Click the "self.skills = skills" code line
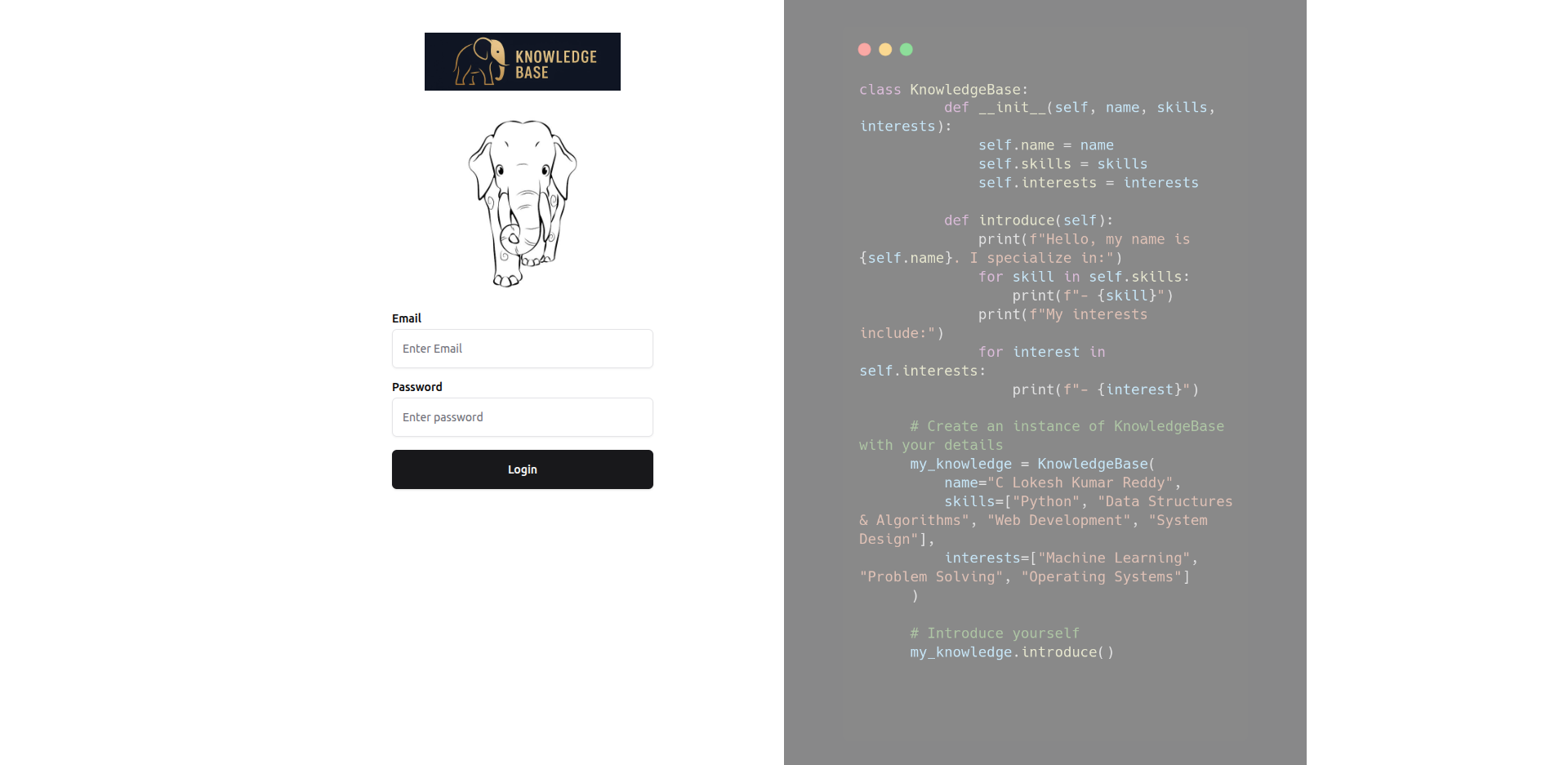 coord(1062,164)
